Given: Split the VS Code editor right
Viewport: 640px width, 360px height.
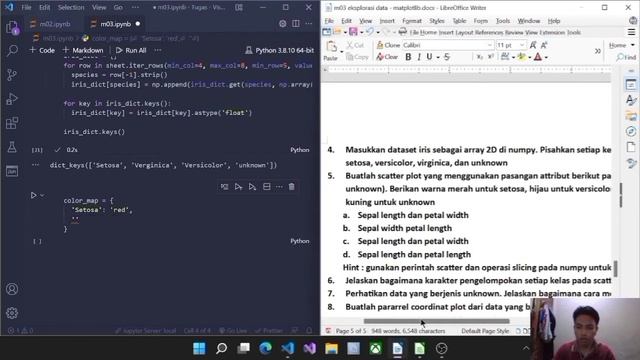Looking at the screenshot, I should coord(296,24).
